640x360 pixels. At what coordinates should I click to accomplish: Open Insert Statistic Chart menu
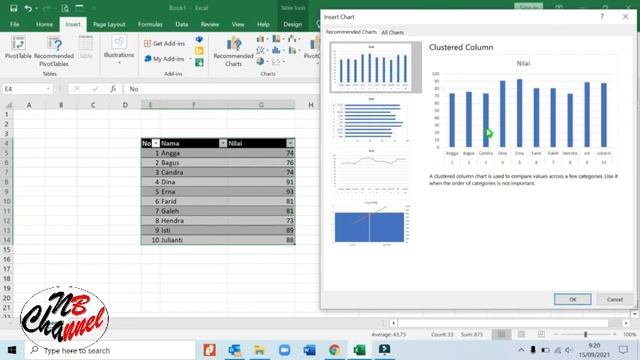coord(278,50)
